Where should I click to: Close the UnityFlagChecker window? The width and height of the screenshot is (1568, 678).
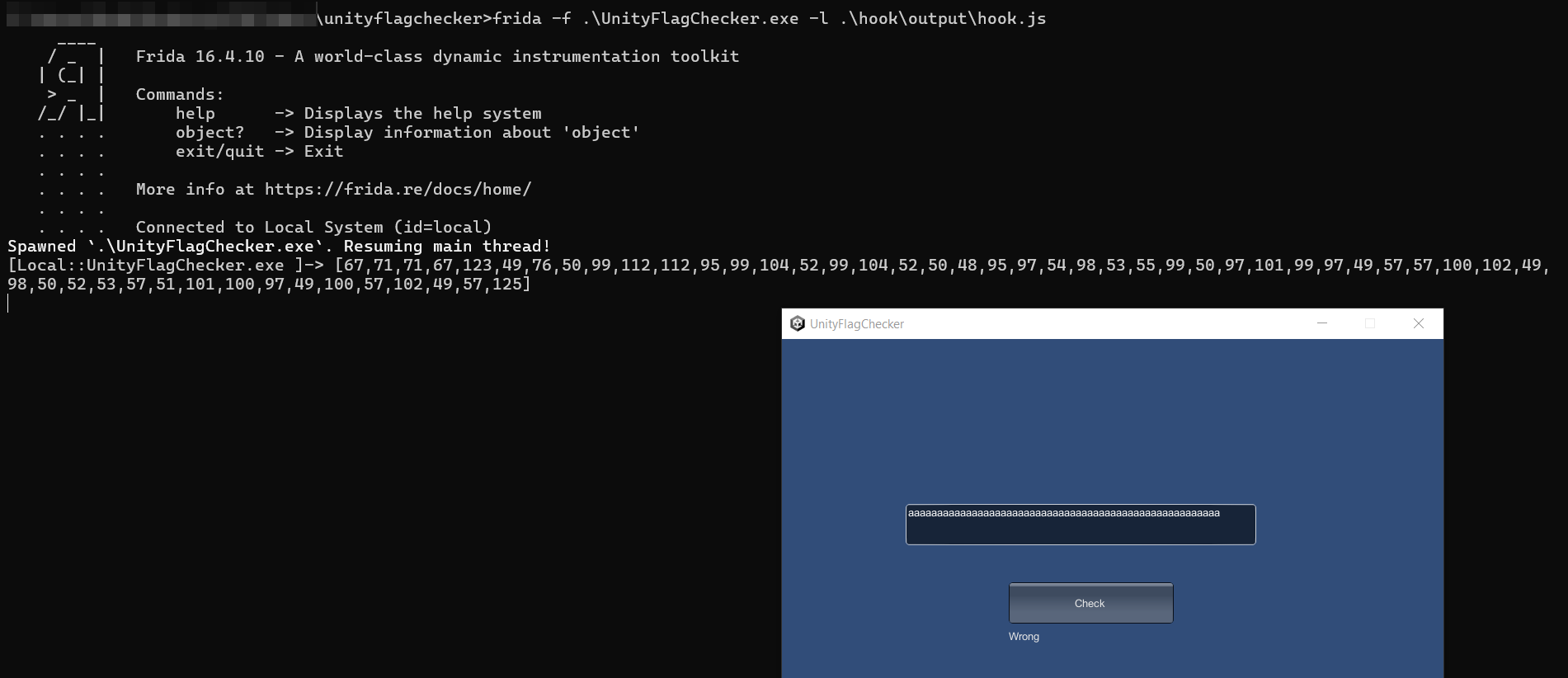point(1419,323)
